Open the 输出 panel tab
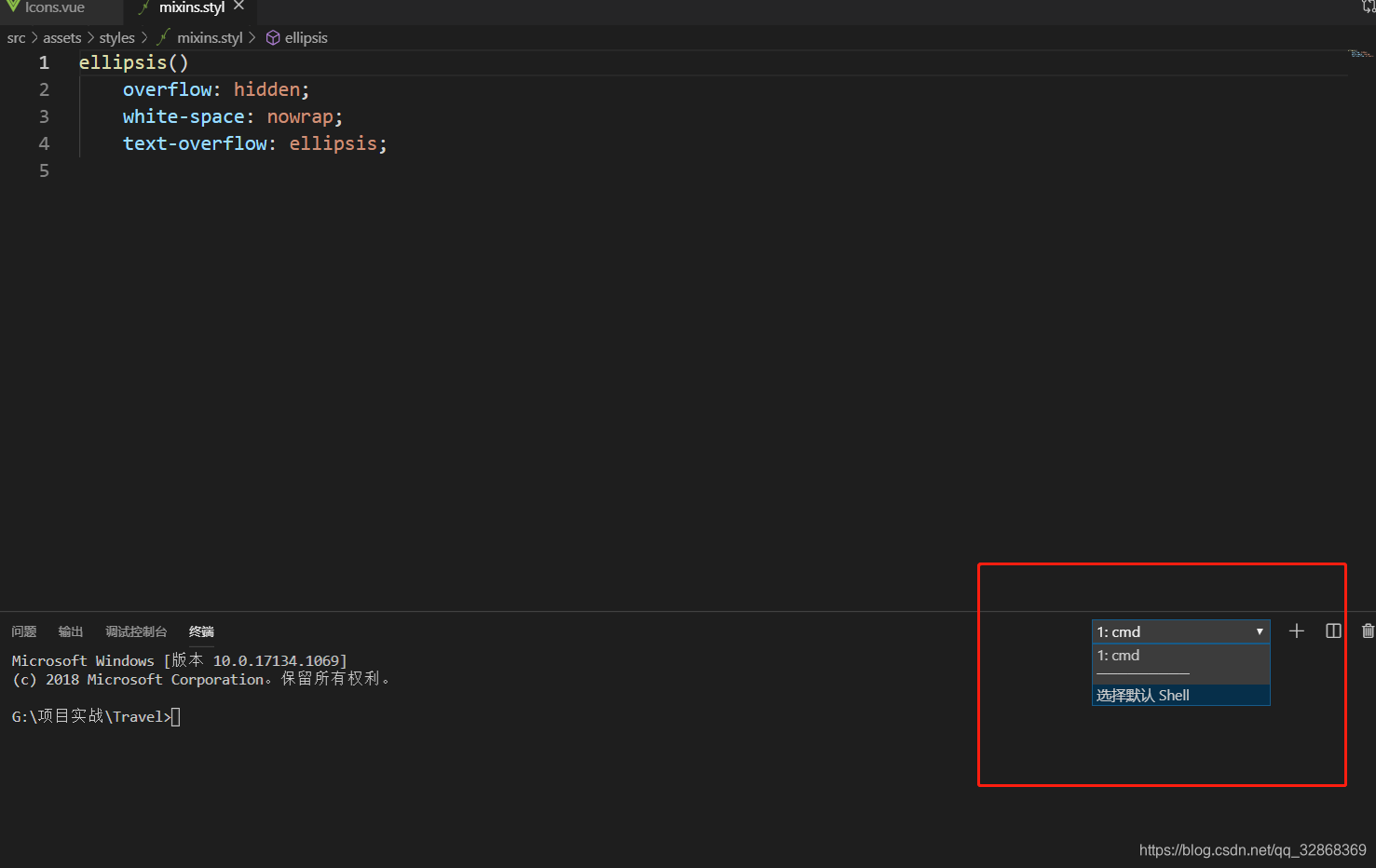1376x868 pixels. click(71, 631)
